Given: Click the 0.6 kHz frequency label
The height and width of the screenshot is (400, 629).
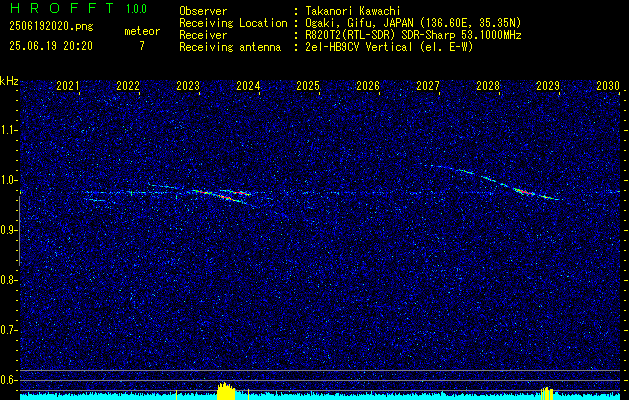Looking at the screenshot, I should coord(9,380).
